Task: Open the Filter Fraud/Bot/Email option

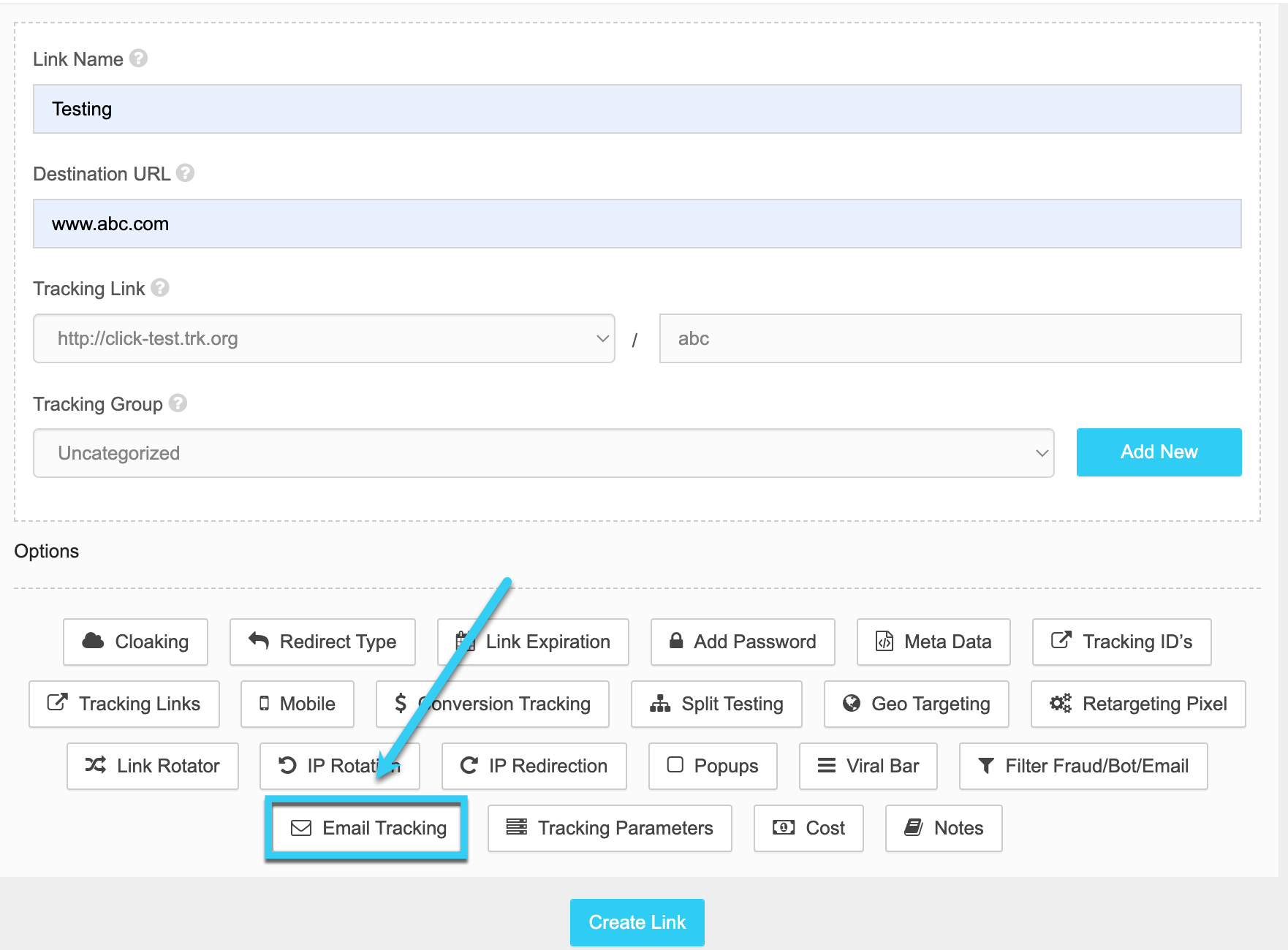Action: click(1083, 766)
